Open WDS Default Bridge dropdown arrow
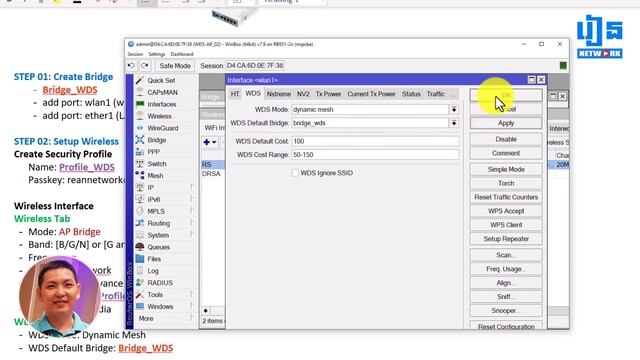This screenshot has width=640, height=360. pos(454,123)
